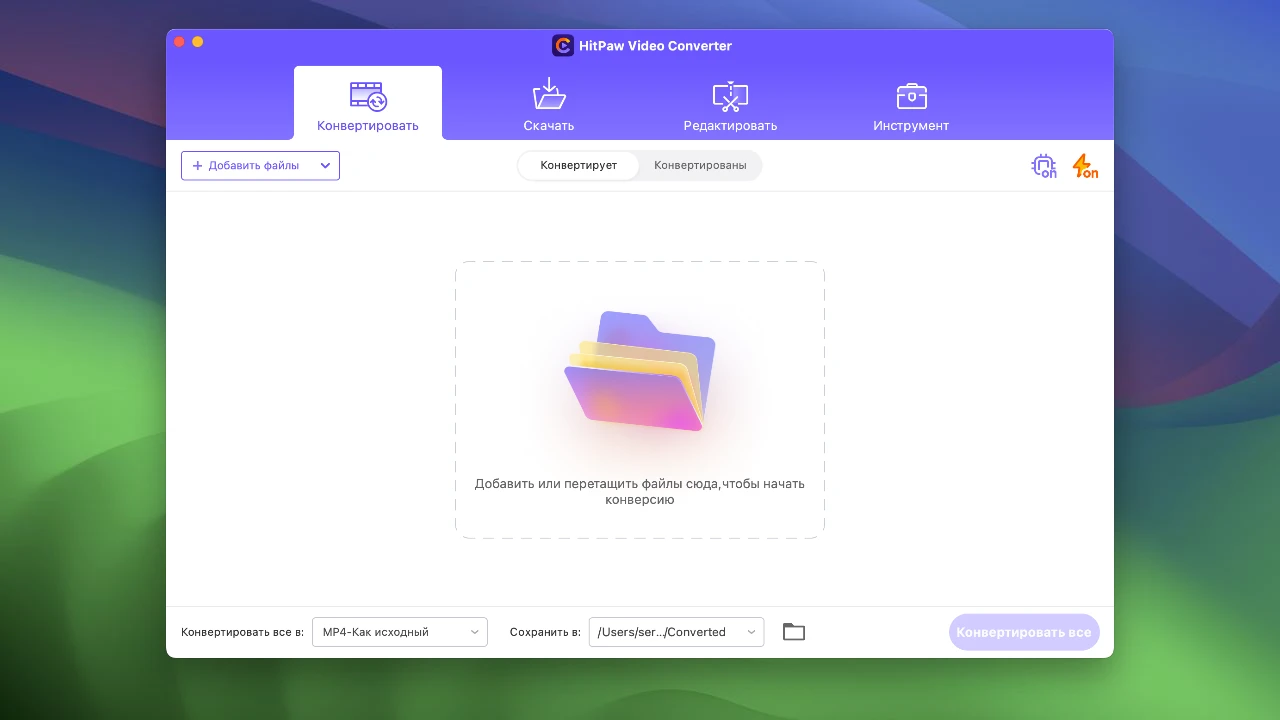Open the save path Converted dropdown

click(x=676, y=632)
